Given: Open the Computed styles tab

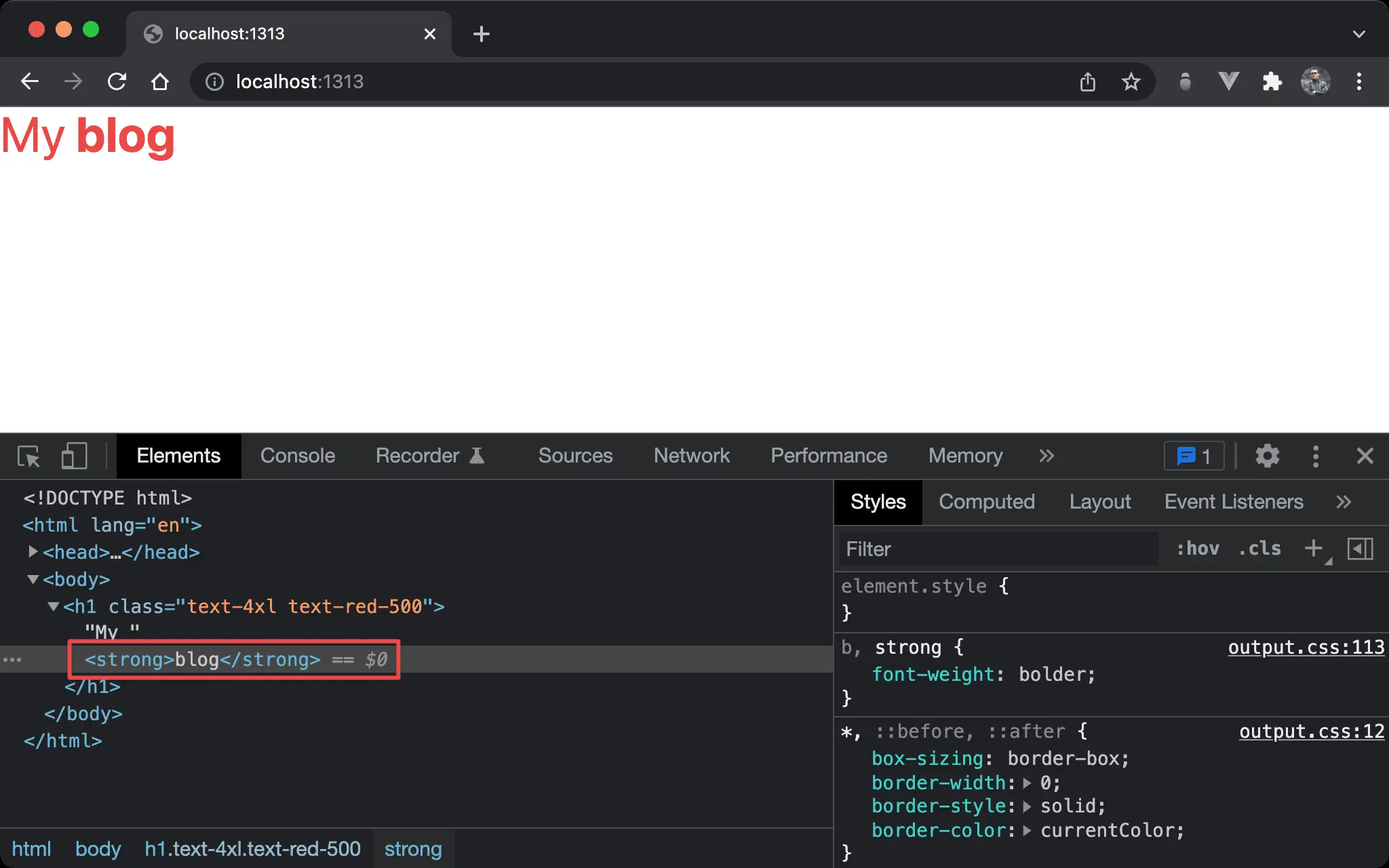Looking at the screenshot, I should tap(986, 502).
